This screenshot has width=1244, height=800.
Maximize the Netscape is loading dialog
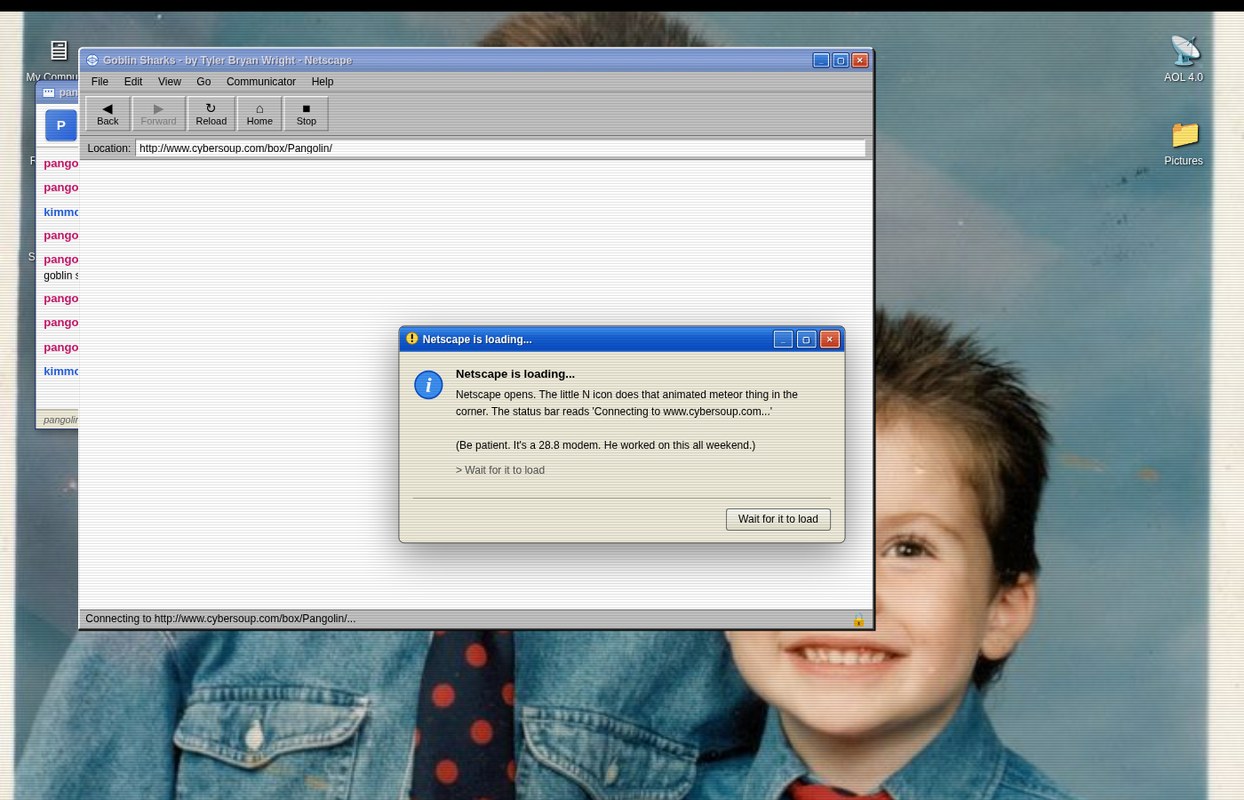[806, 340]
